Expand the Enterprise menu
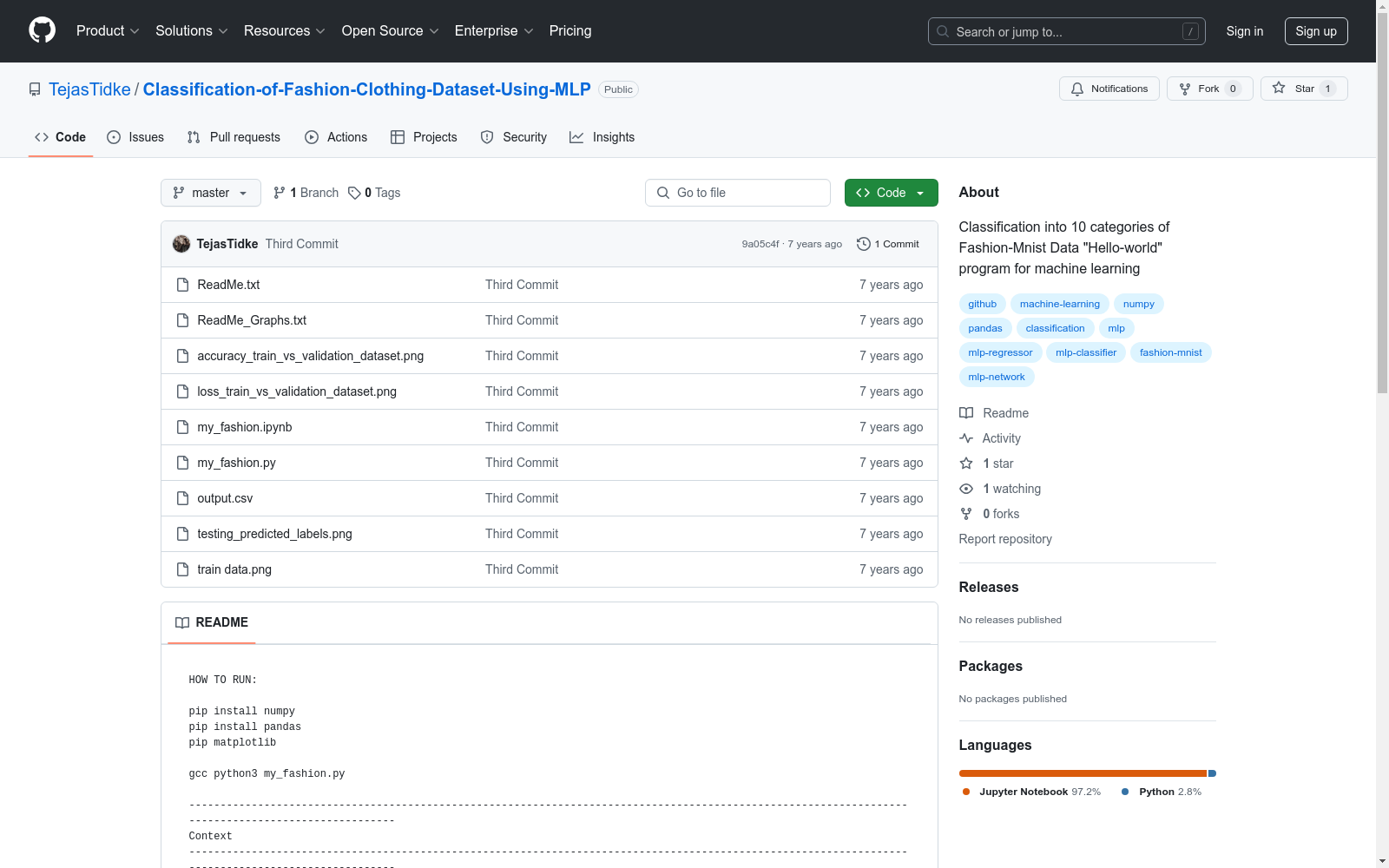Screen dimensions: 1389x868 pyautogui.click(x=494, y=30)
